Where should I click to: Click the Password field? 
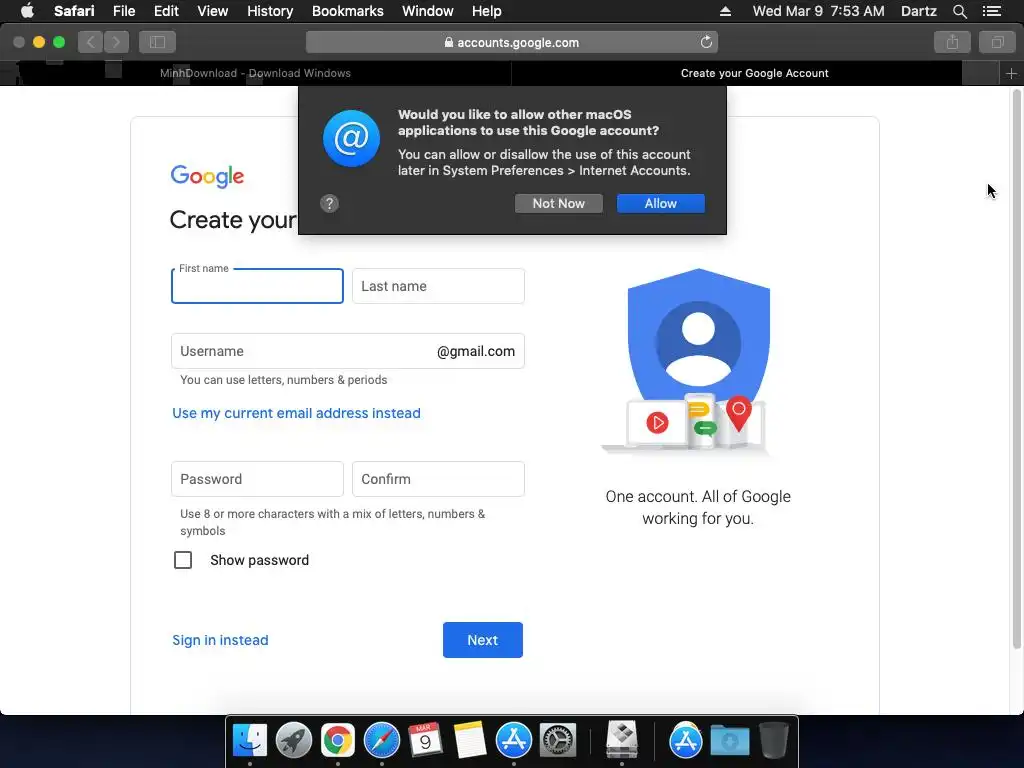(257, 479)
